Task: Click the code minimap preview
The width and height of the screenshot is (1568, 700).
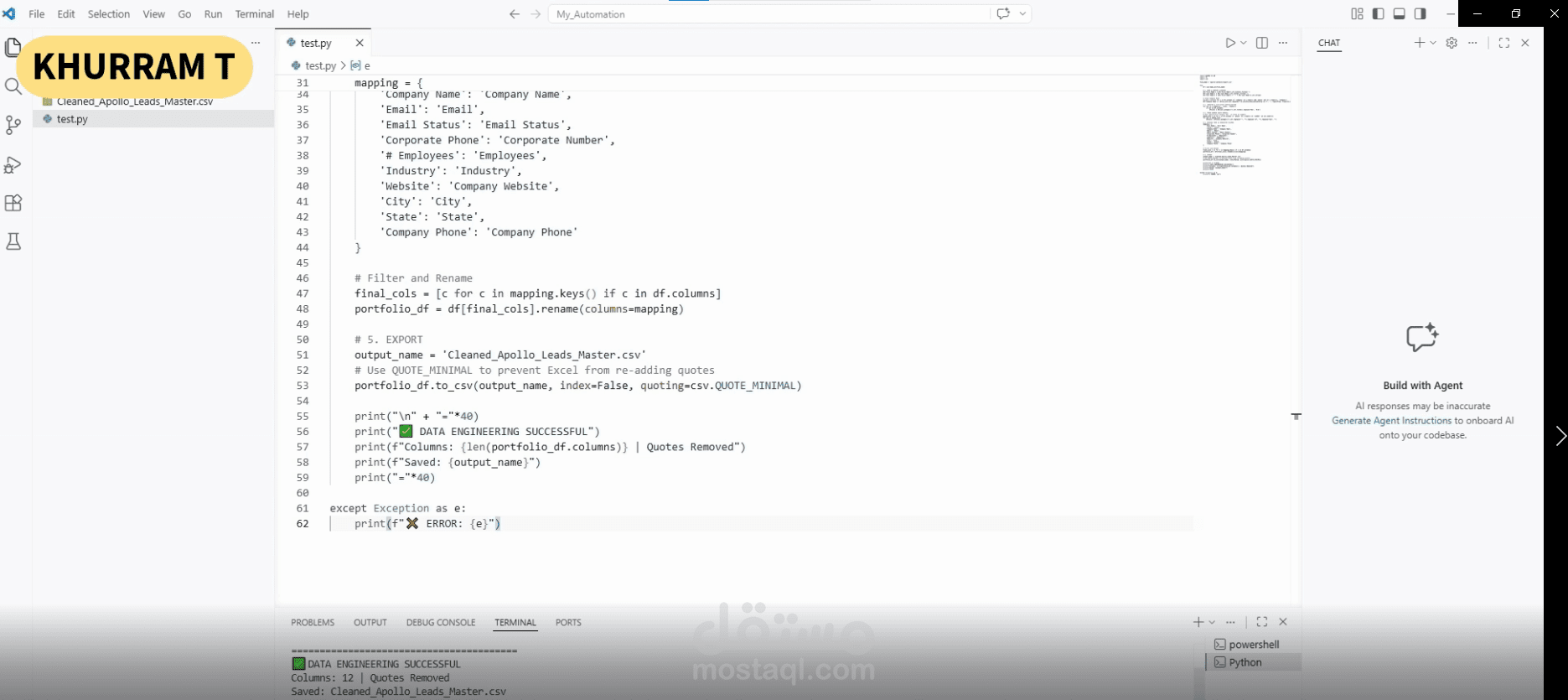Action: 1245,124
